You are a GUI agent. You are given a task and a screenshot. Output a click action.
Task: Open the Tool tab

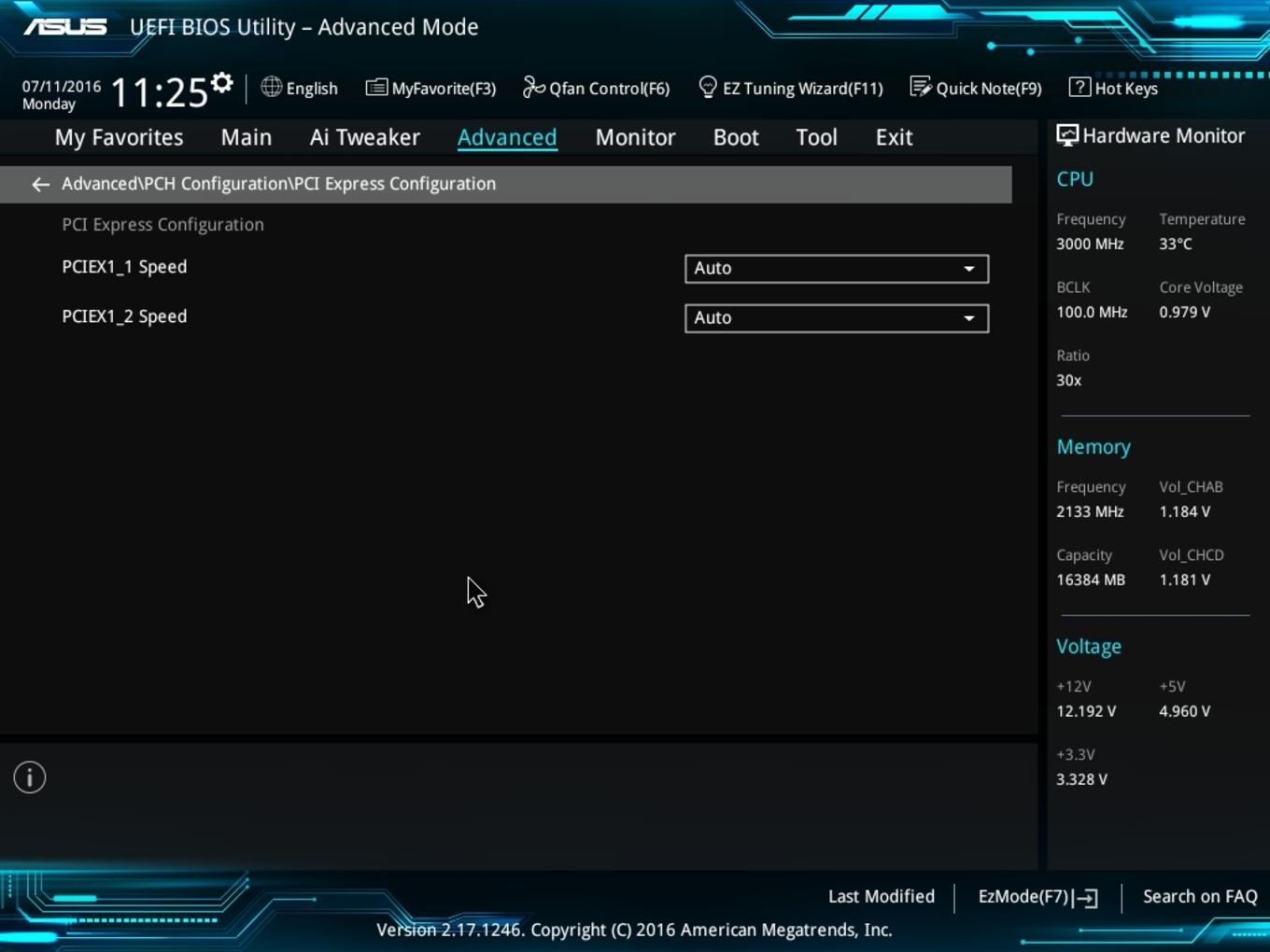coord(816,137)
